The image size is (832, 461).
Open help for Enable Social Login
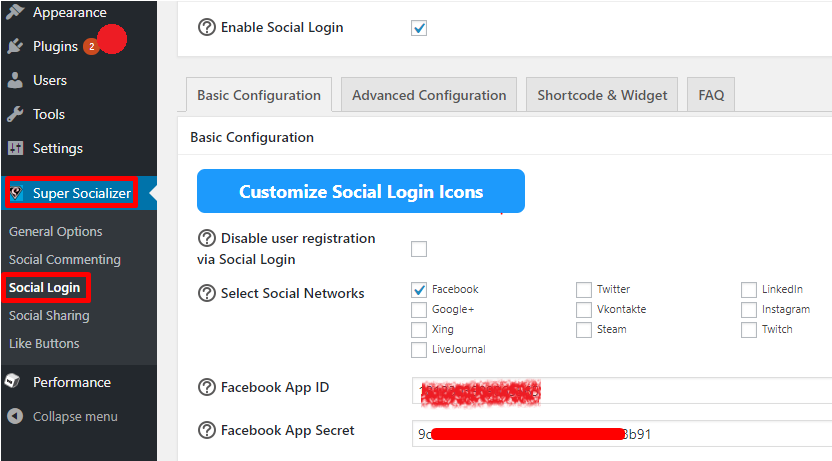(206, 27)
